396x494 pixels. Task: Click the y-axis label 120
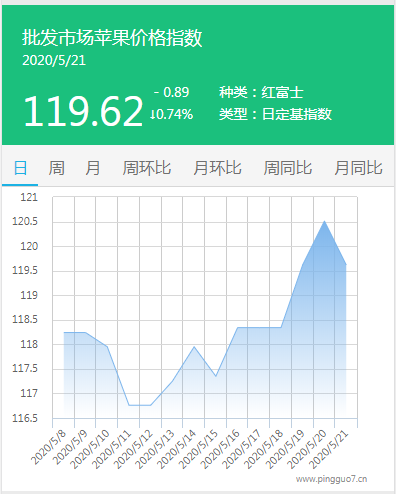[29, 246]
